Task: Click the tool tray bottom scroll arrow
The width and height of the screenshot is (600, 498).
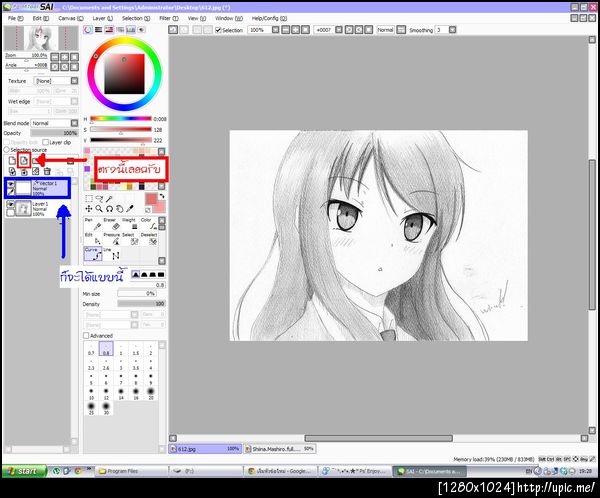Action: (162, 261)
